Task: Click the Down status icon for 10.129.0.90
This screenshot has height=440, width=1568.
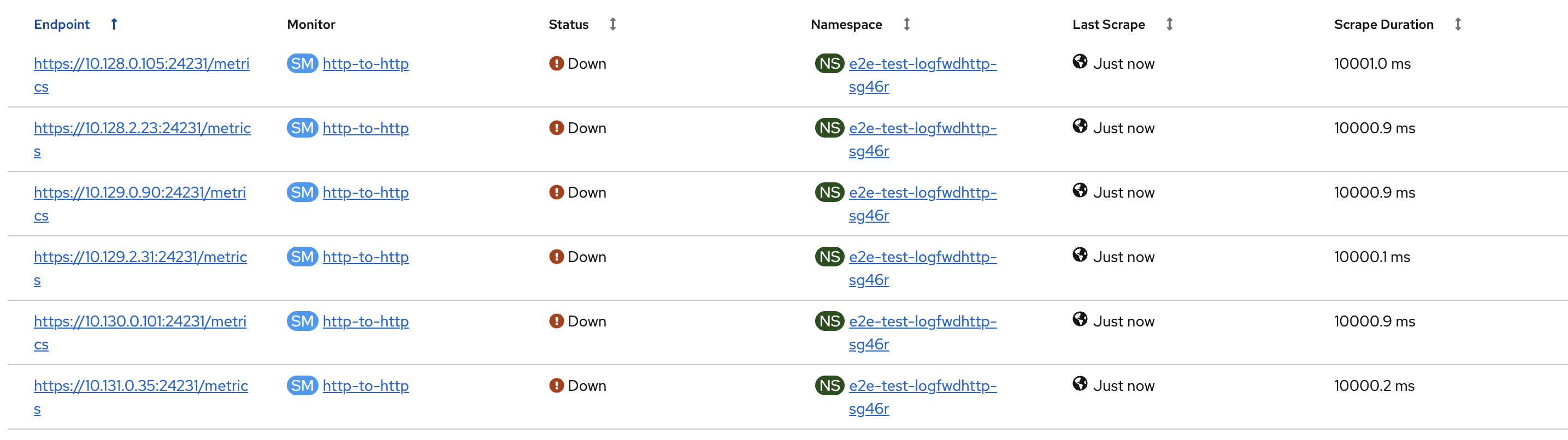Action: click(x=556, y=193)
